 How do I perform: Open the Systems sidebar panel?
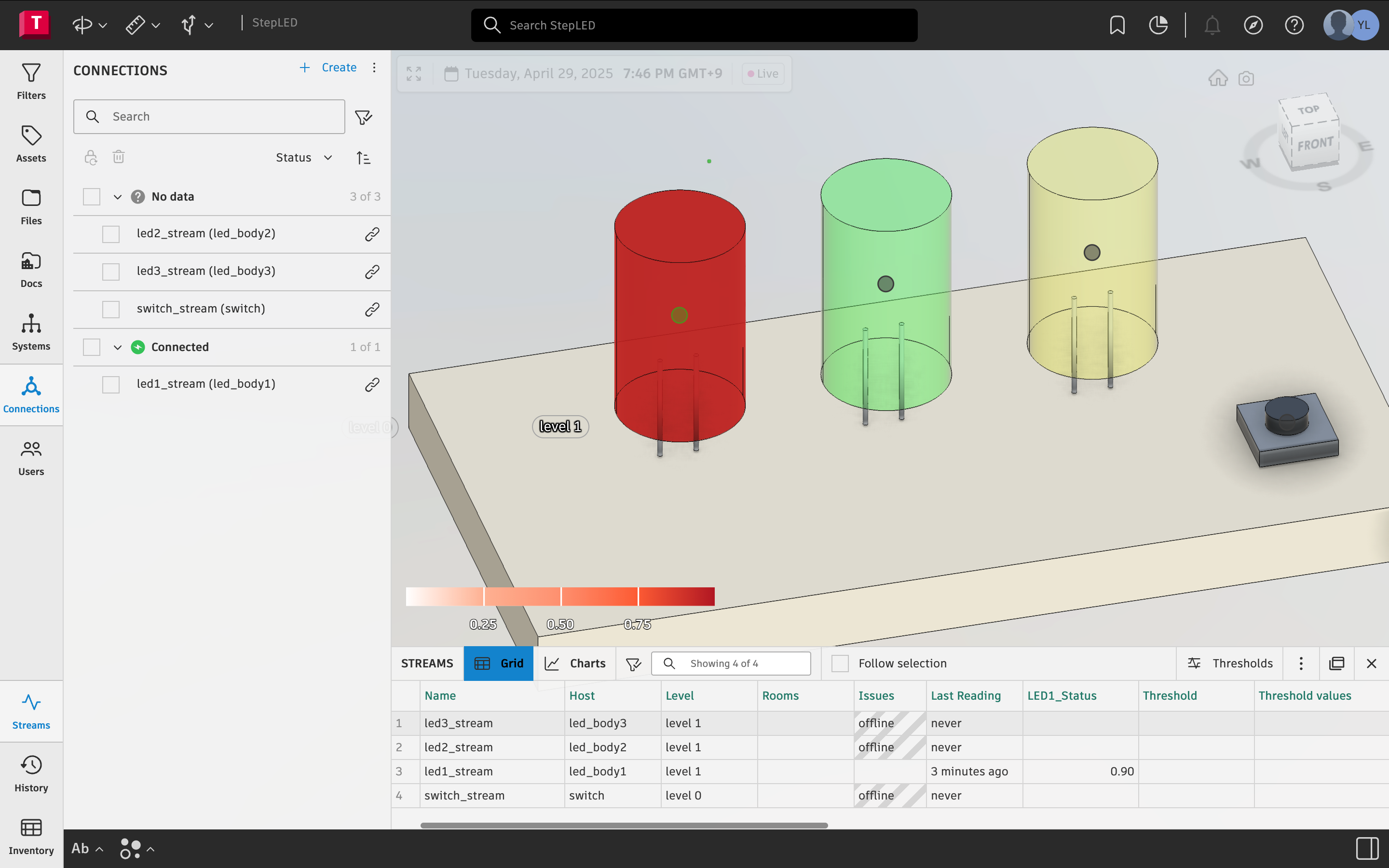[31, 332]
